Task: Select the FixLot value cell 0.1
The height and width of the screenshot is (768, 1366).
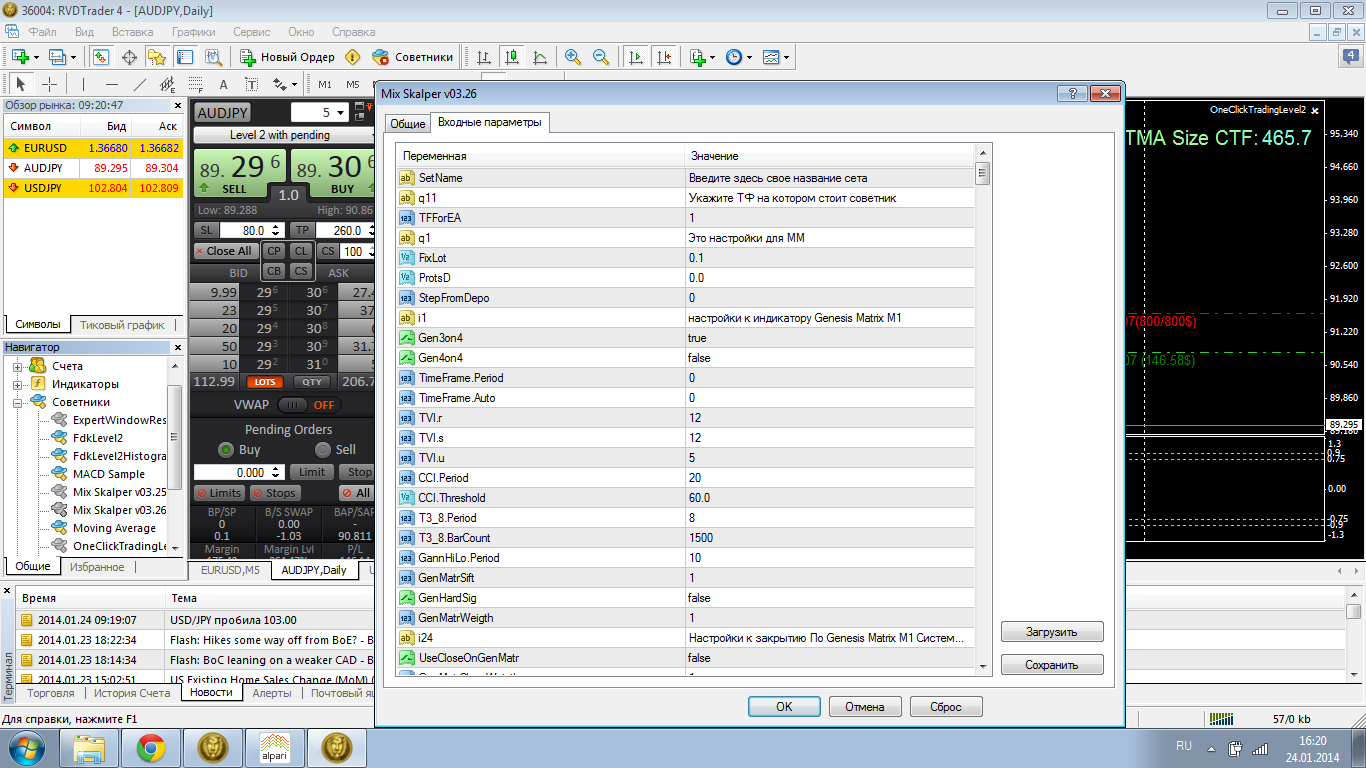Action: click(829, 258)
